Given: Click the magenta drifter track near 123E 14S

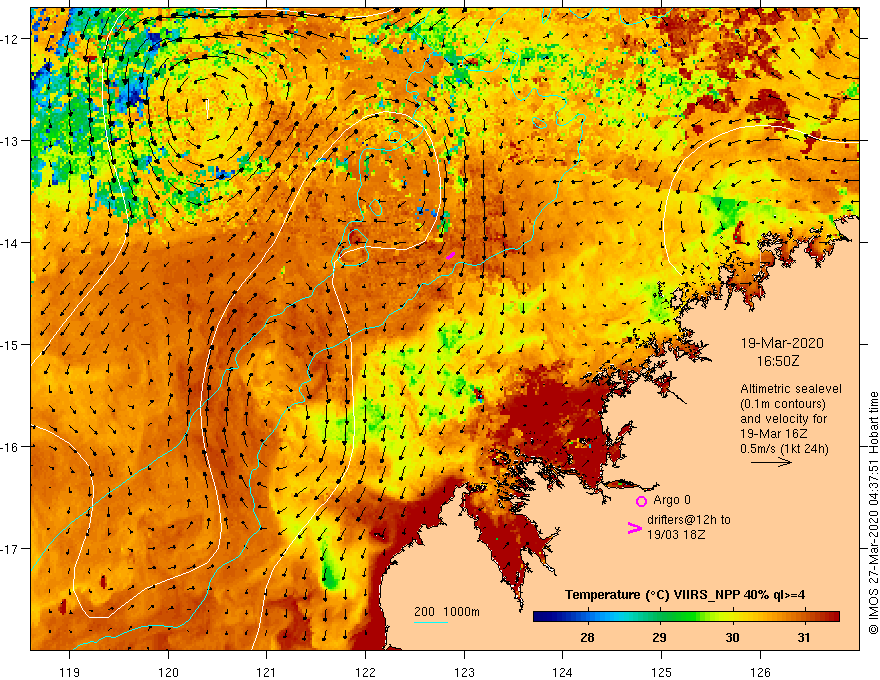Looking at the screenshot, I should point(450,256).
